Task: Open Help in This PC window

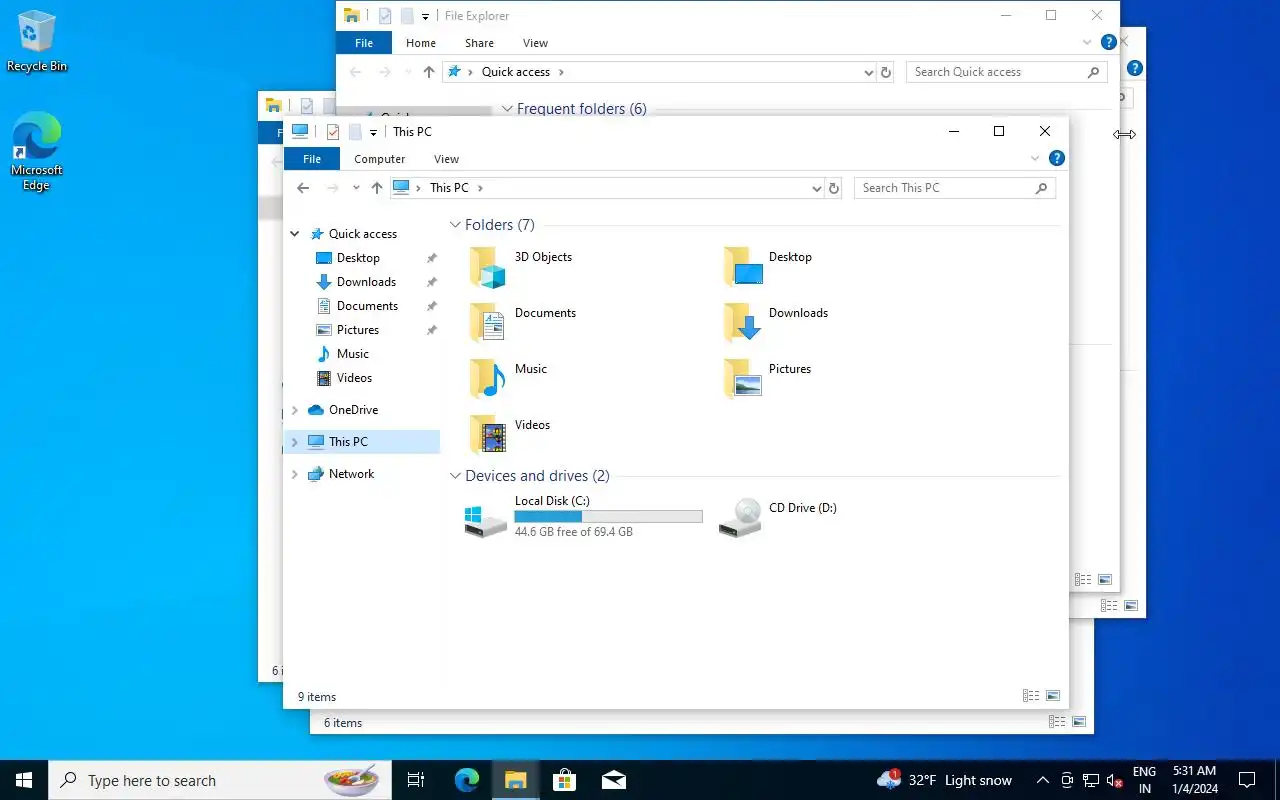Action: (x=1057, y=158)
